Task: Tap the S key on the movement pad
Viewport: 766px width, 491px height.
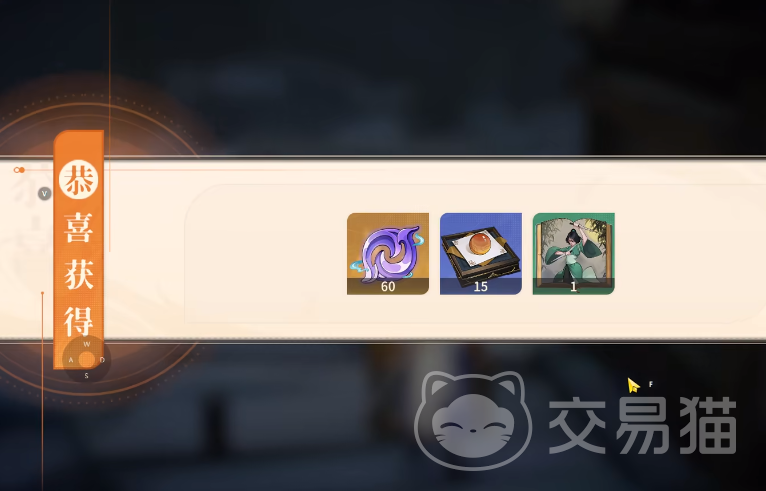Action: click(x=86, y=376)
